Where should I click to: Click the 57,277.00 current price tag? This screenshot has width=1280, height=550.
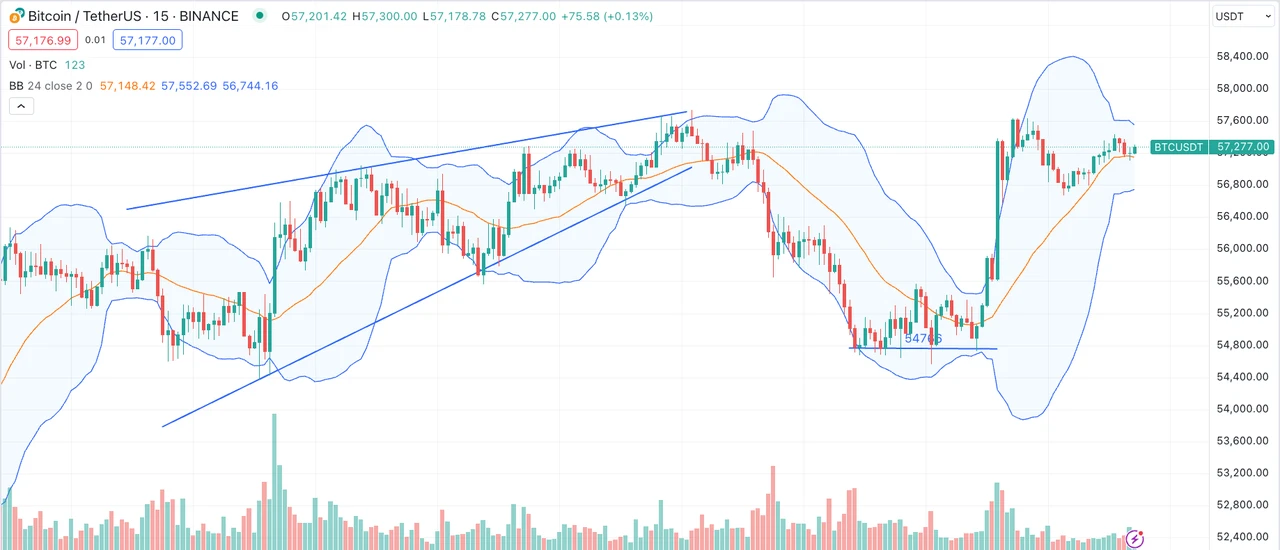[1242, 147]
